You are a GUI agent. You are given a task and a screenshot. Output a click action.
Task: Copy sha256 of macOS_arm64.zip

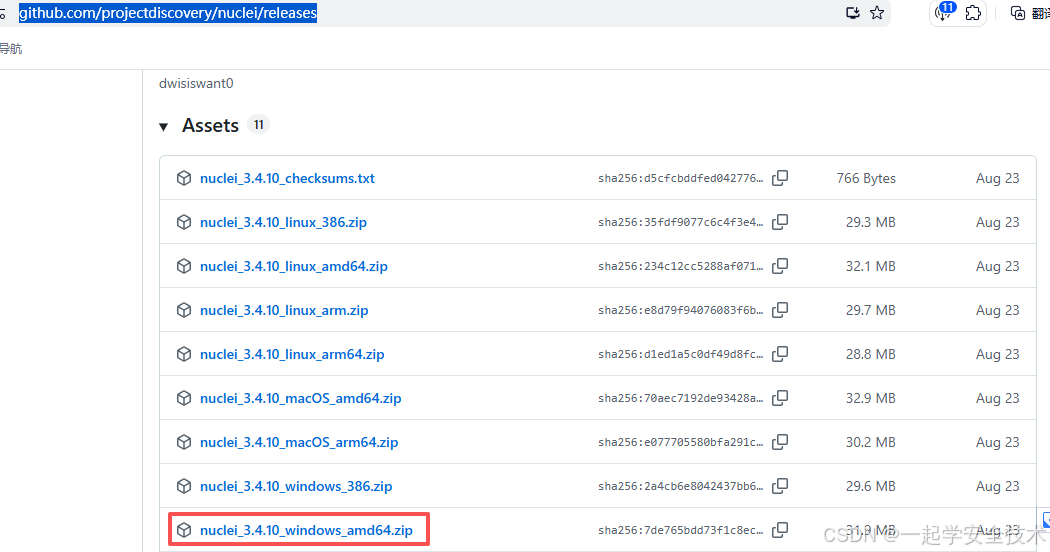780,442
